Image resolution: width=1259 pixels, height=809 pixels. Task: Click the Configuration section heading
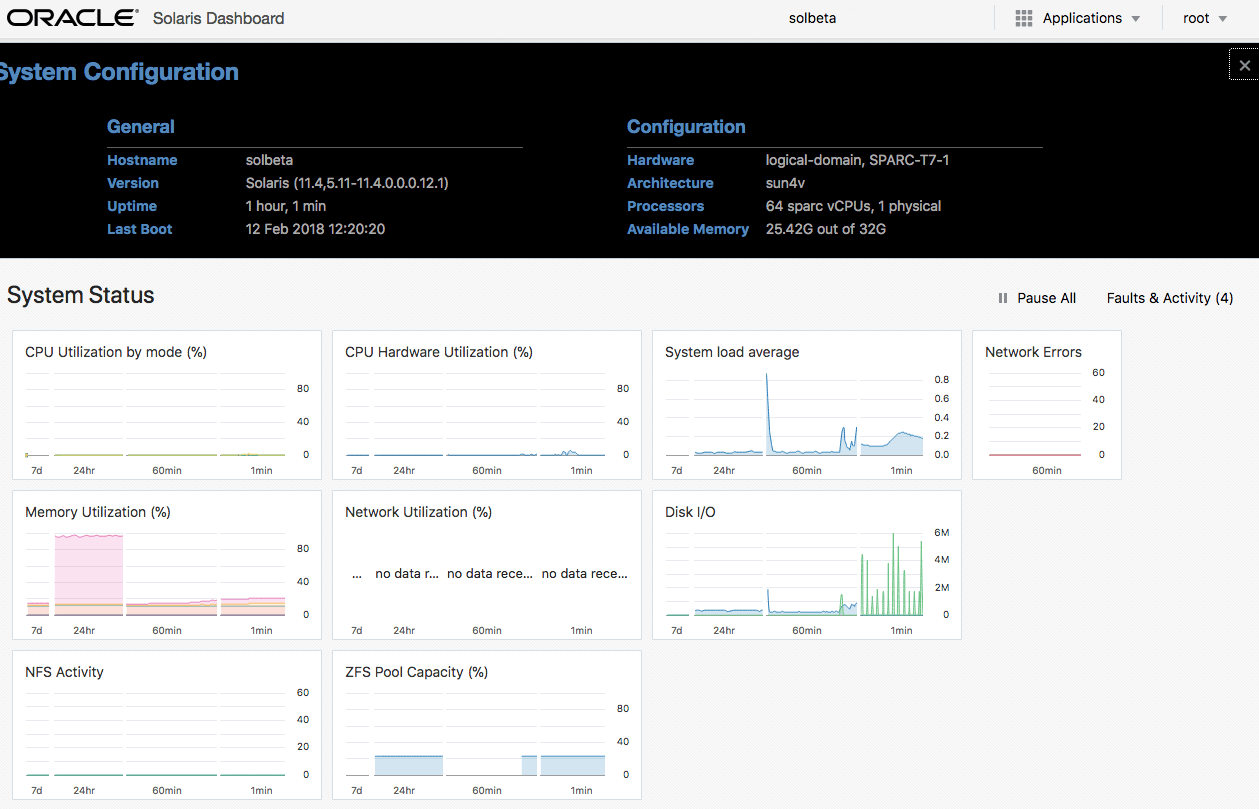click(686, 127)
